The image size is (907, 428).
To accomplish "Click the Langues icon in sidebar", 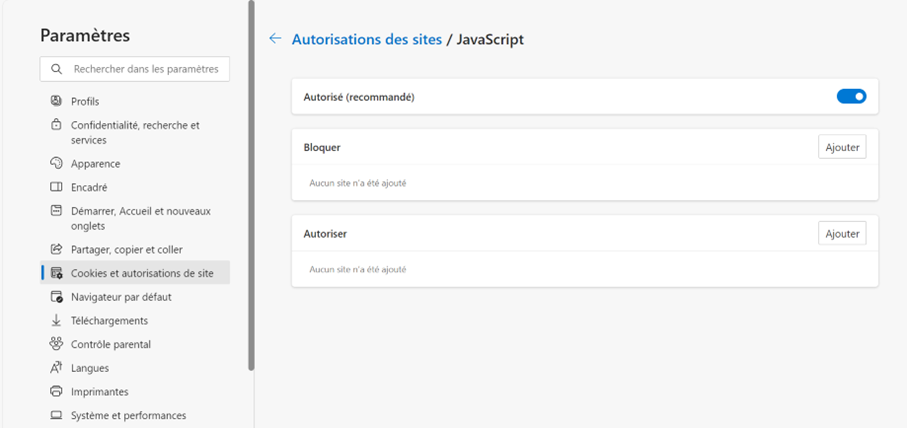I will [56, 368].
